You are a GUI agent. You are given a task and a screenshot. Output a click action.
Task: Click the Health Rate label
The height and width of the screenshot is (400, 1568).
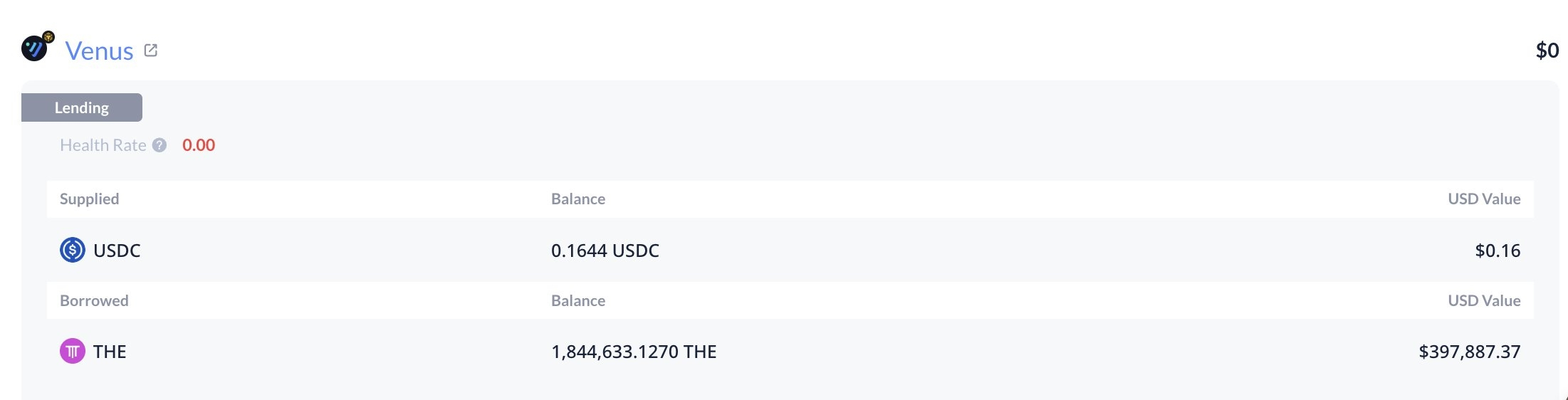[103, 145]
